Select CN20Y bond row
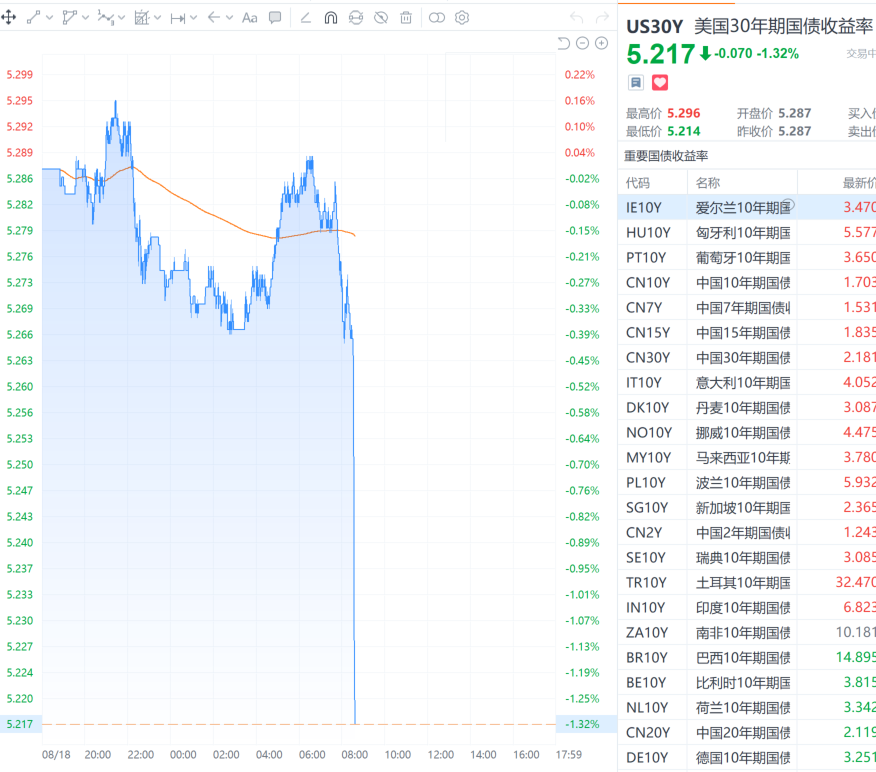 coord(747,732)
